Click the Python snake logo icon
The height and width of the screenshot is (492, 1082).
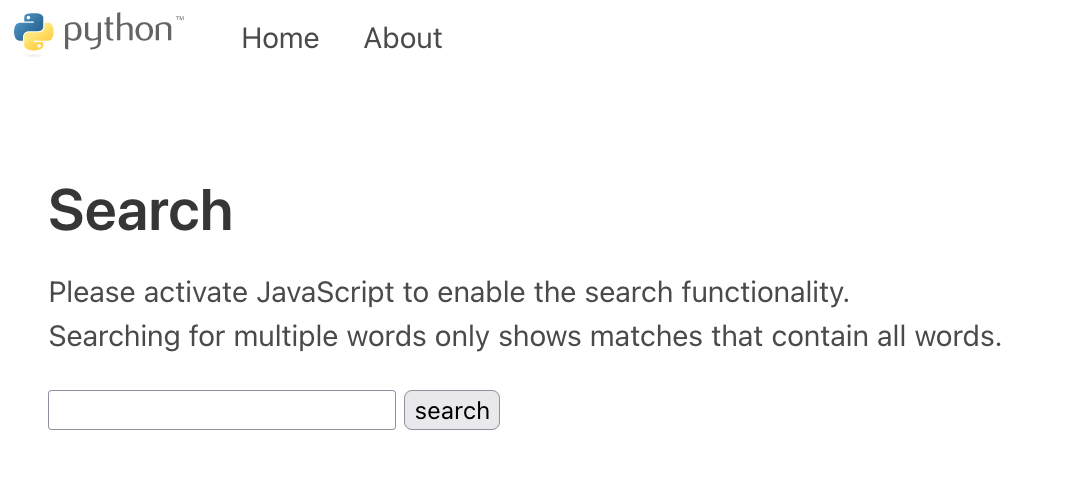tap(33, 33)
